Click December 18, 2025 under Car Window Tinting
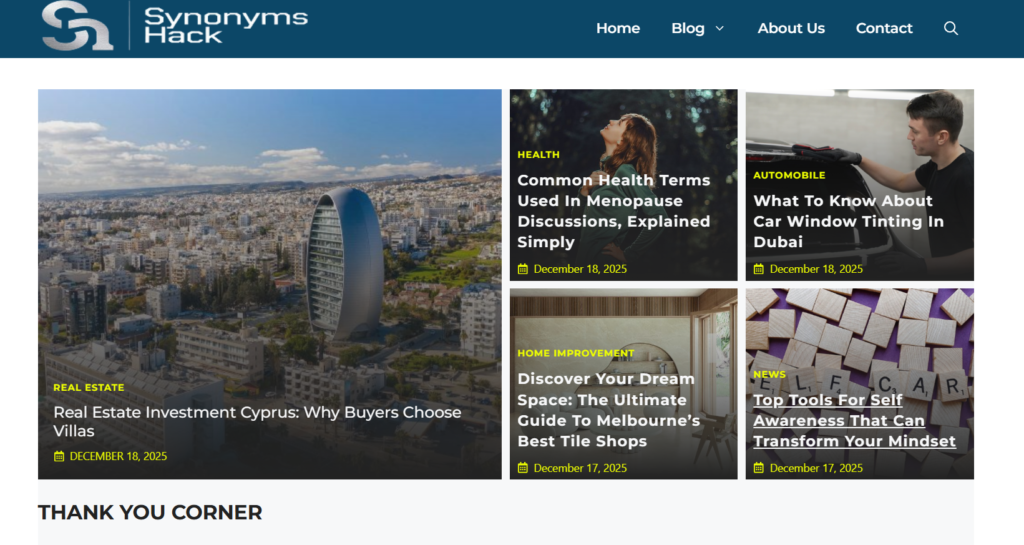 coord(816,269)
